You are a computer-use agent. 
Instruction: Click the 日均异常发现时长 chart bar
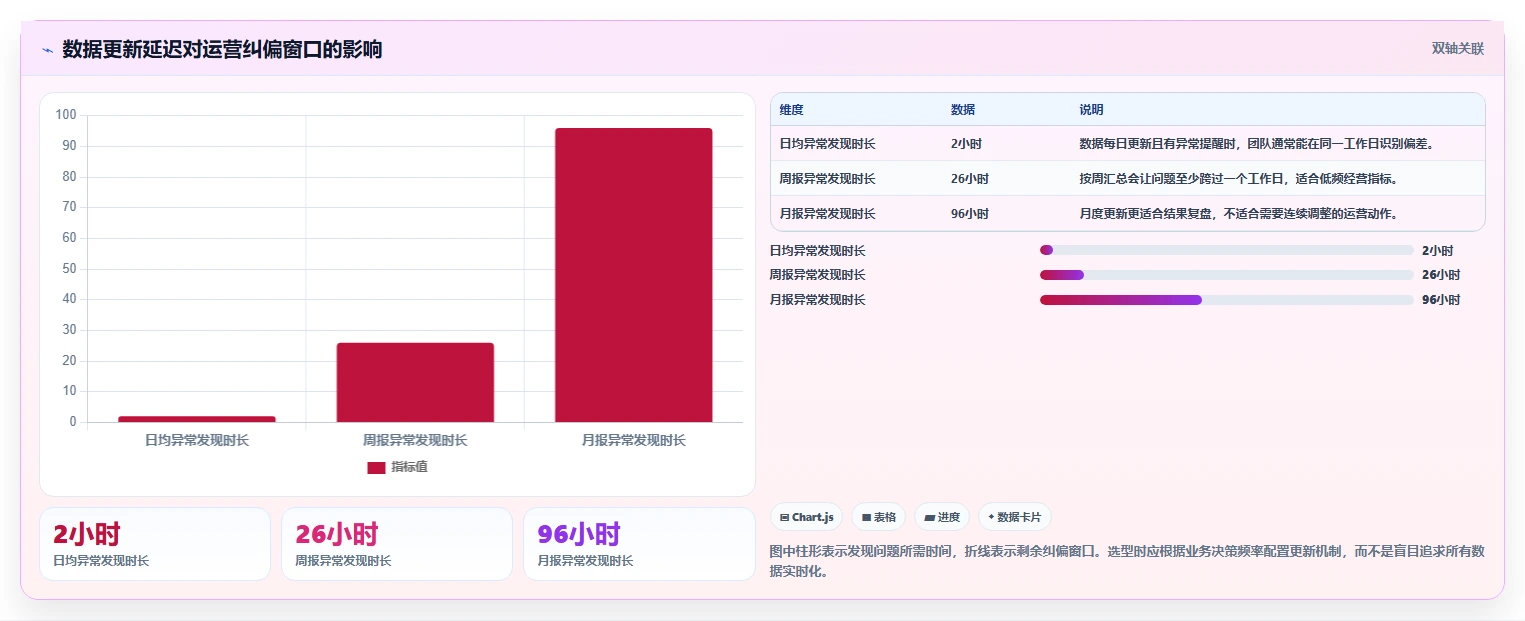pyautogui.click(x=196, y=419)
